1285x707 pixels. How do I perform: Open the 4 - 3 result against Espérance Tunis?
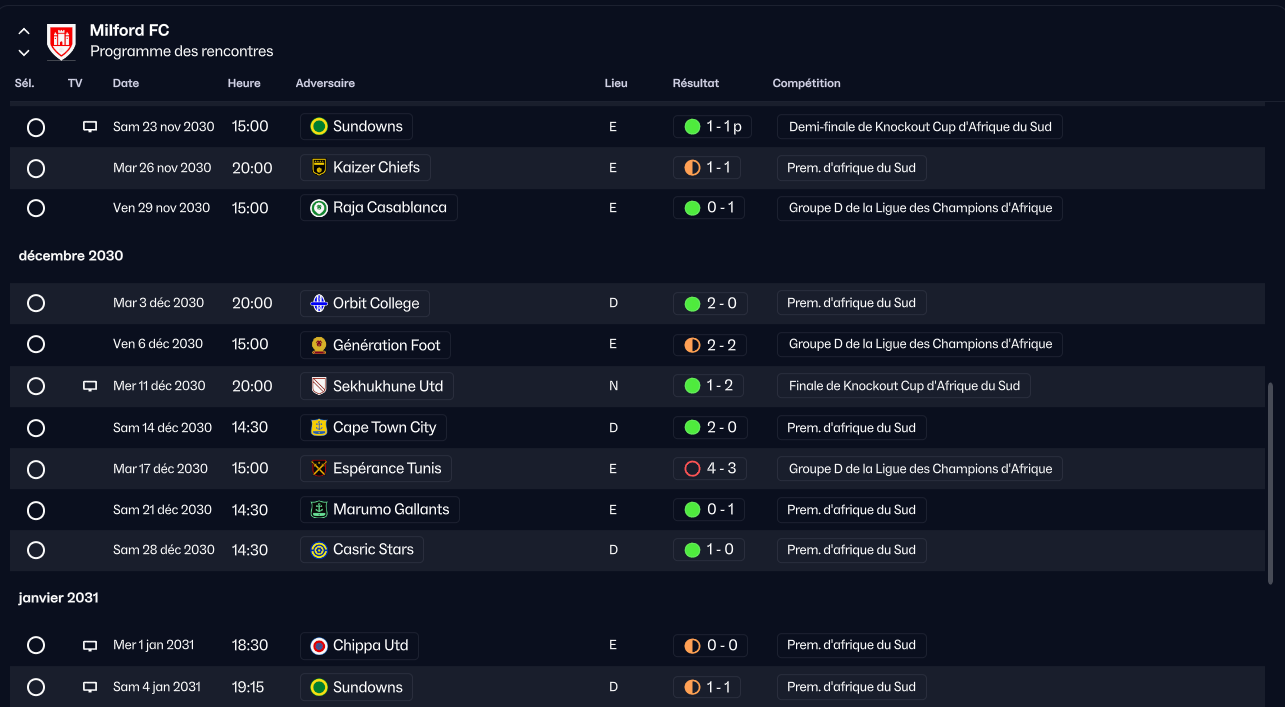coord(709,468)
